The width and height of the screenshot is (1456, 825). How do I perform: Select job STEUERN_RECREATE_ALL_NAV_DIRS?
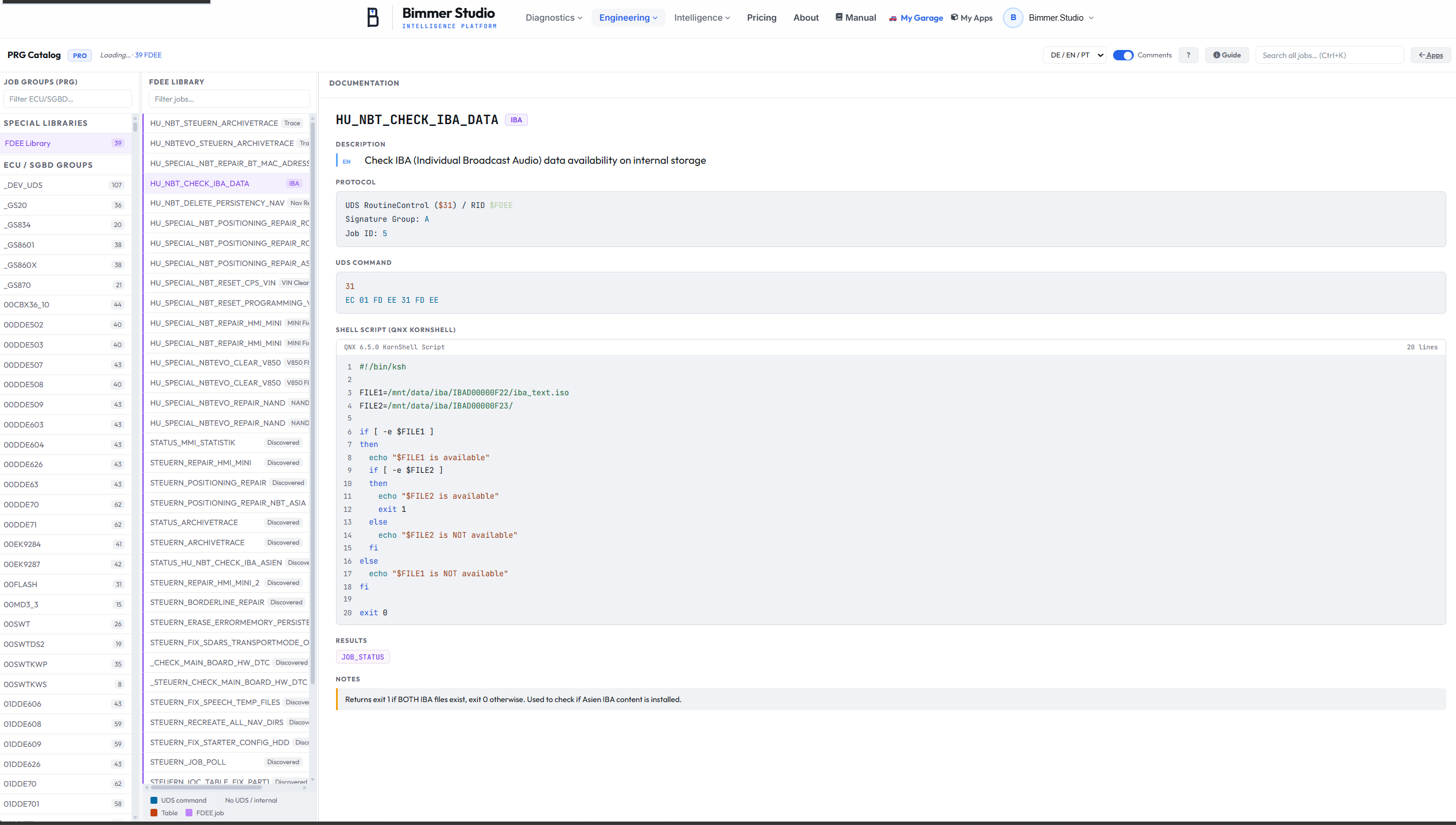click(227, 722)
